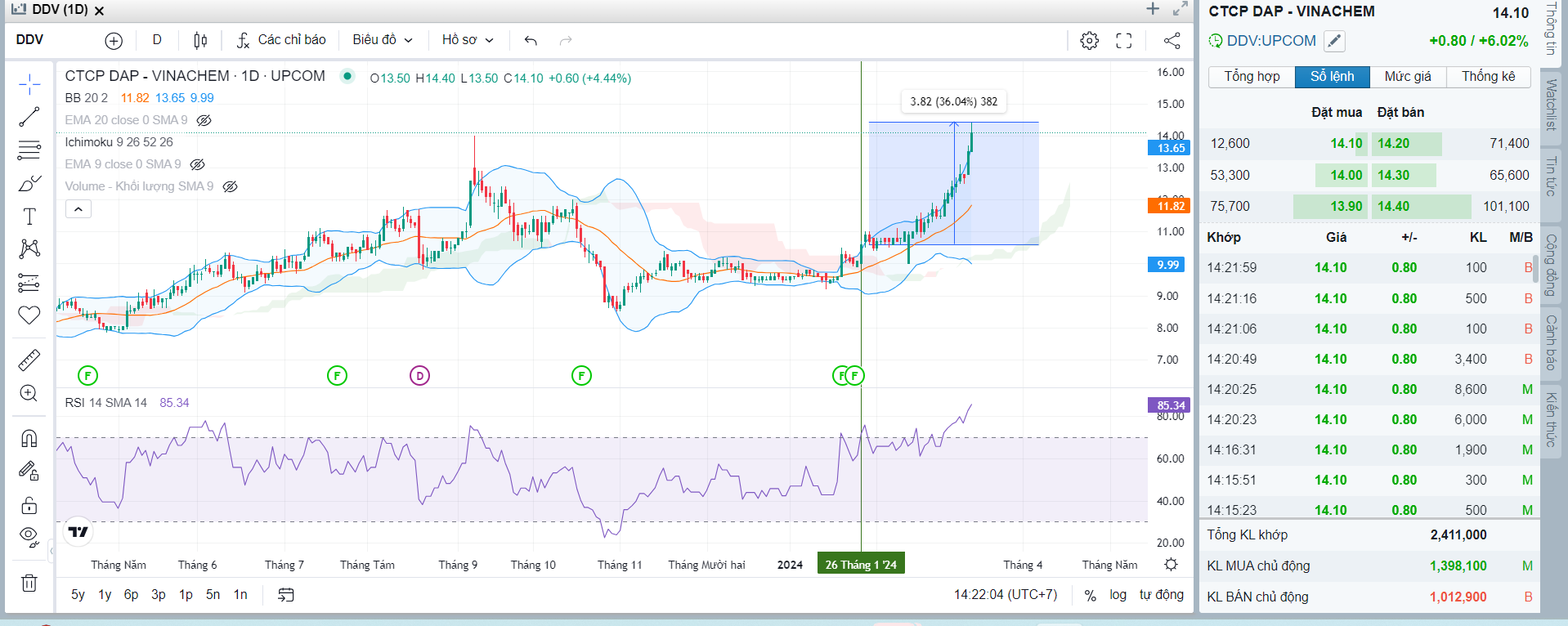Close the DDV (1D) chart tab
The height and width of the screenshot is (626, 1568).
pyautogui.click(x=99, y=11)
